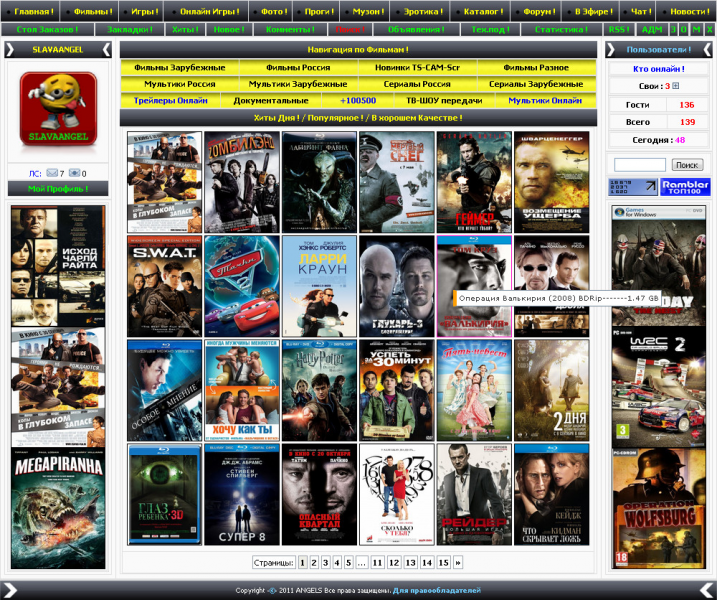The image size is (717, 600).
Task: Open inbox messages envelope showing 7
Action: [x=52, y=173]
